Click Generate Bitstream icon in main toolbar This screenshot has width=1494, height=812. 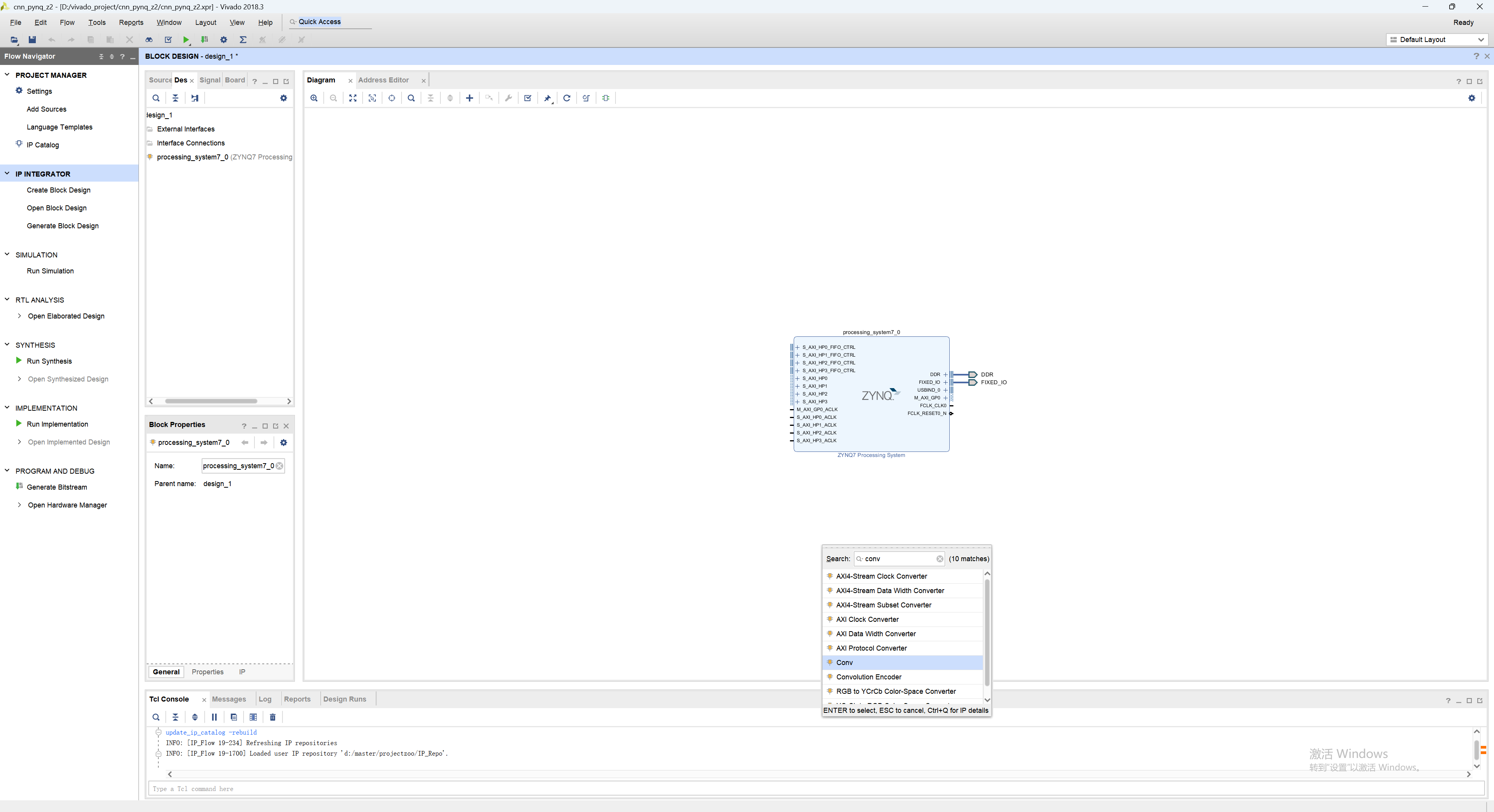[204, 39]
